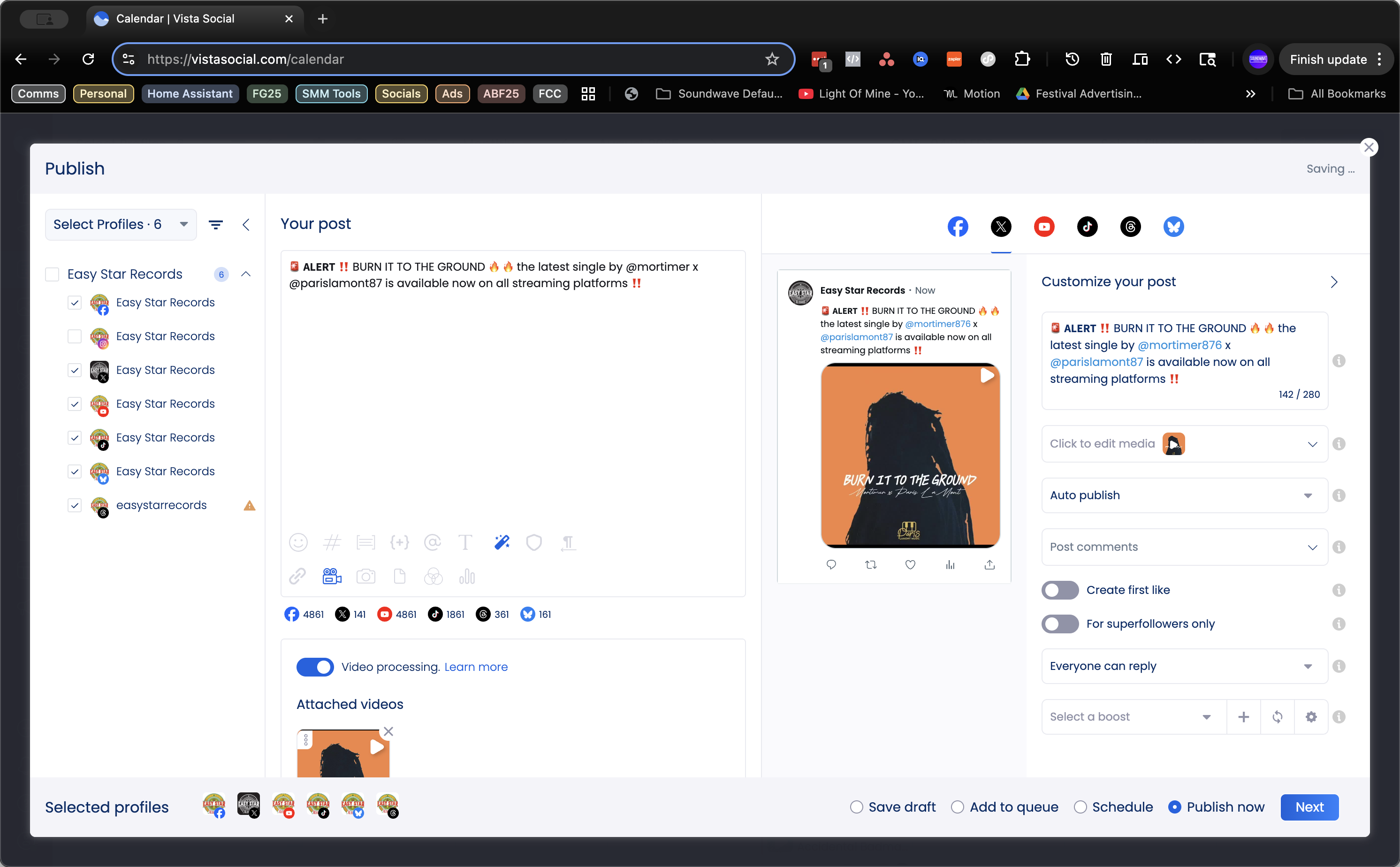Switch to the TikTok preview tab

[1087, 227]
